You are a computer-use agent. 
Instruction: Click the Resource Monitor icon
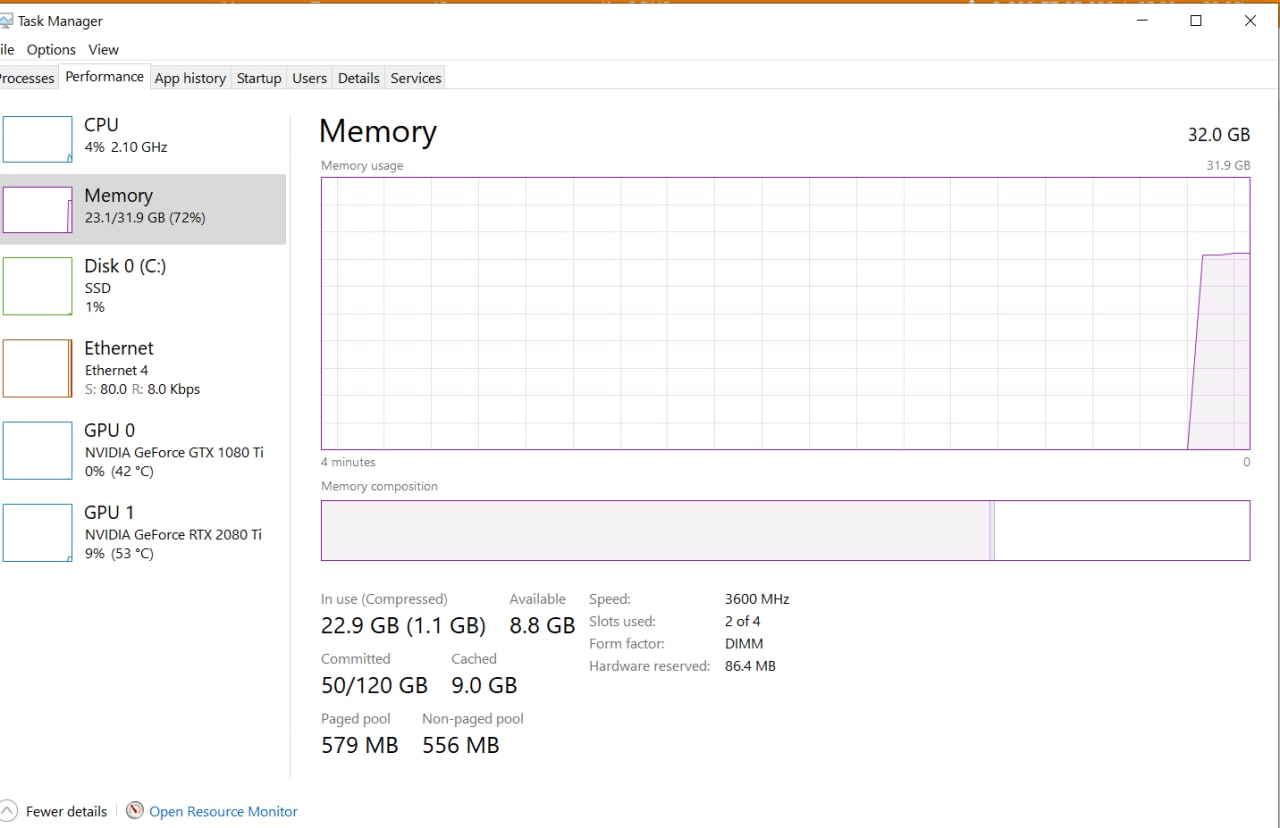pyautogui.click(x=135, y=811)
